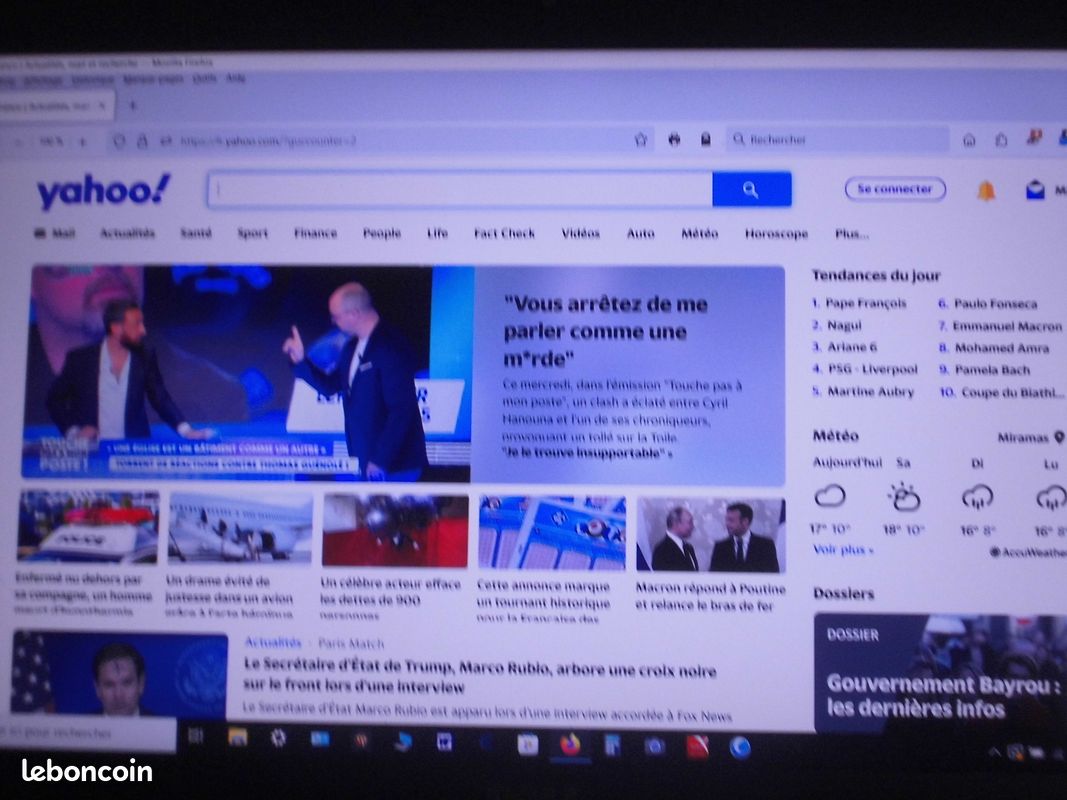This screenshot has width=1067, height=800.
Task: Open the Marque-pages menu
Action: click(154, 80)
